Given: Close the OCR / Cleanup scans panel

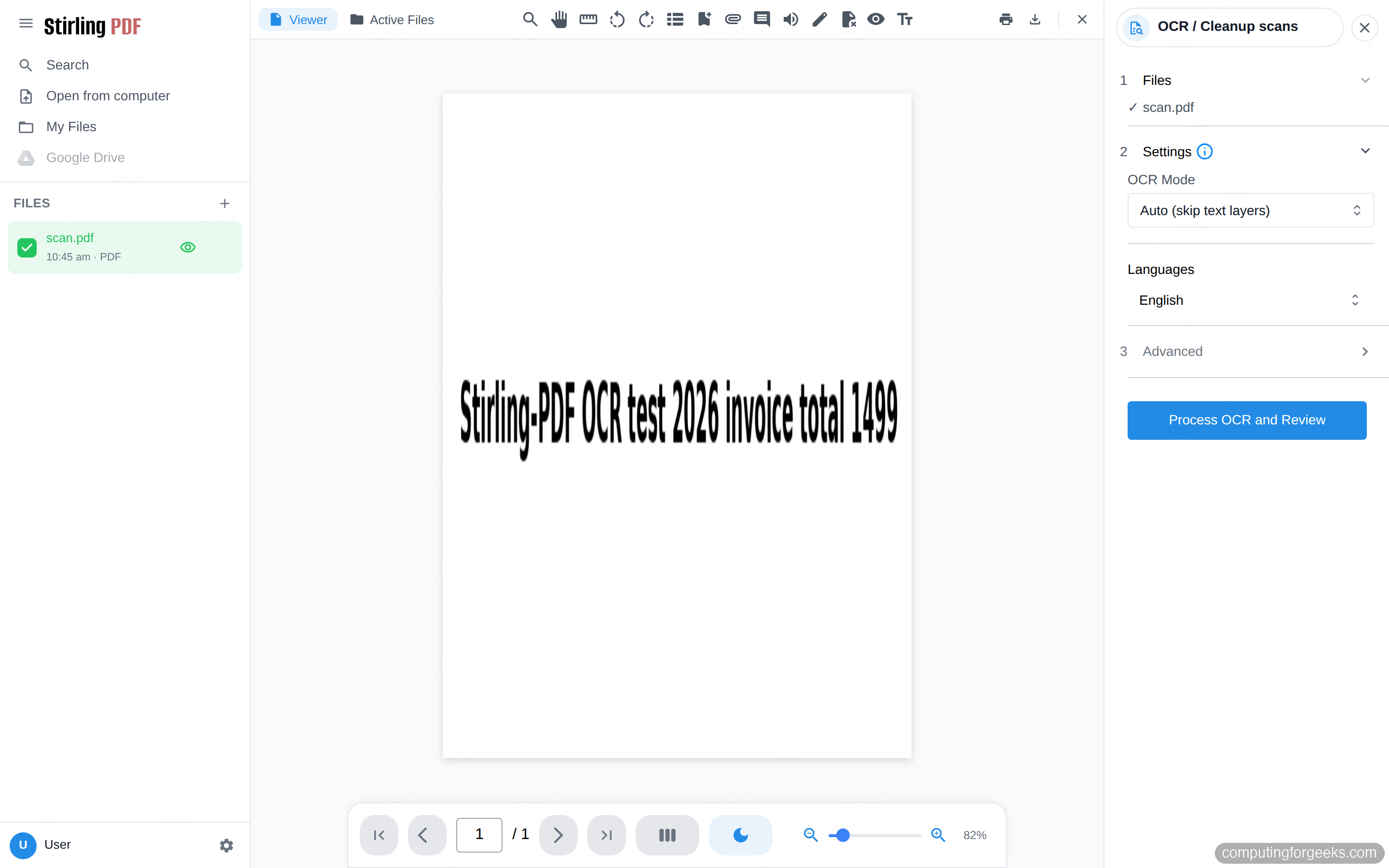Looking at the screenshot, I should point(1364,27).
